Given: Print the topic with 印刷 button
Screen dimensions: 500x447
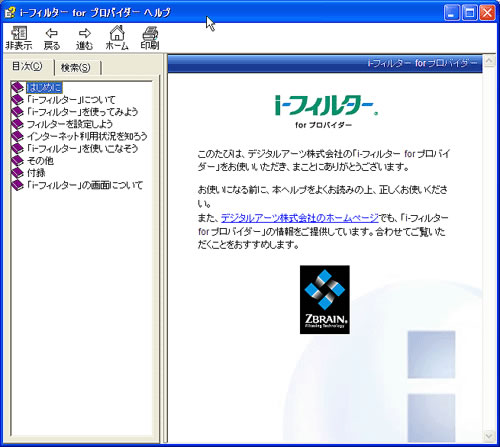Looking at the screenshot, I should point(150,38).
